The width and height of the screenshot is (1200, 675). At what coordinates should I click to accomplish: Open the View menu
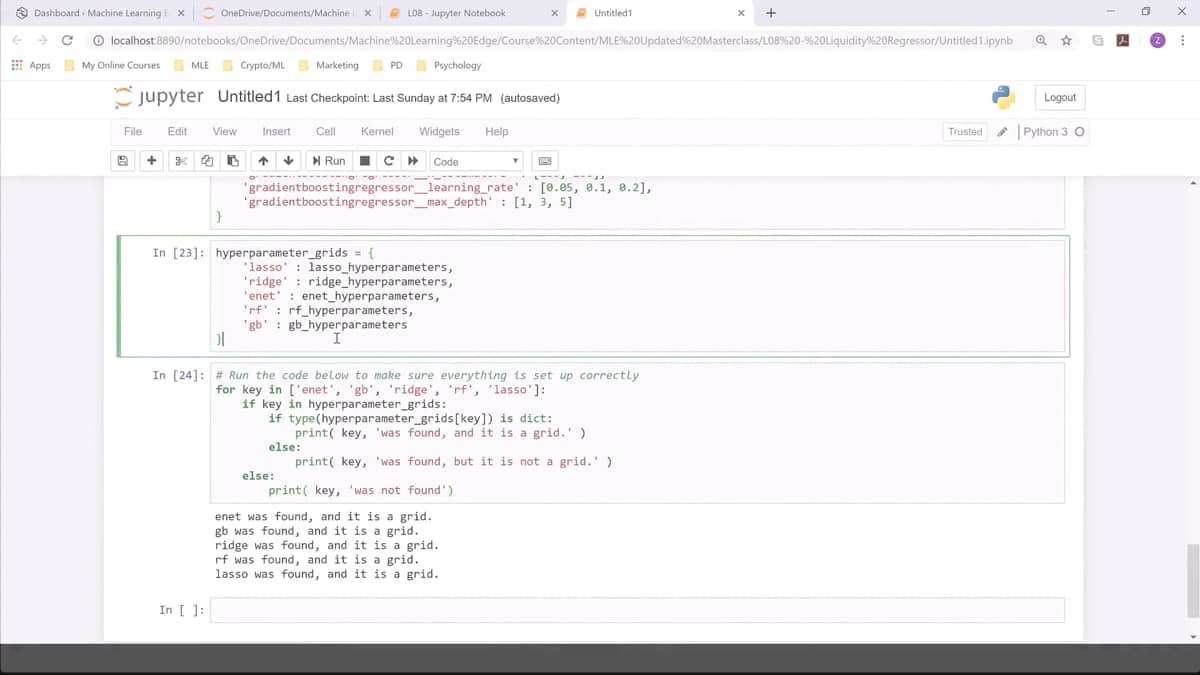(225, 131)
